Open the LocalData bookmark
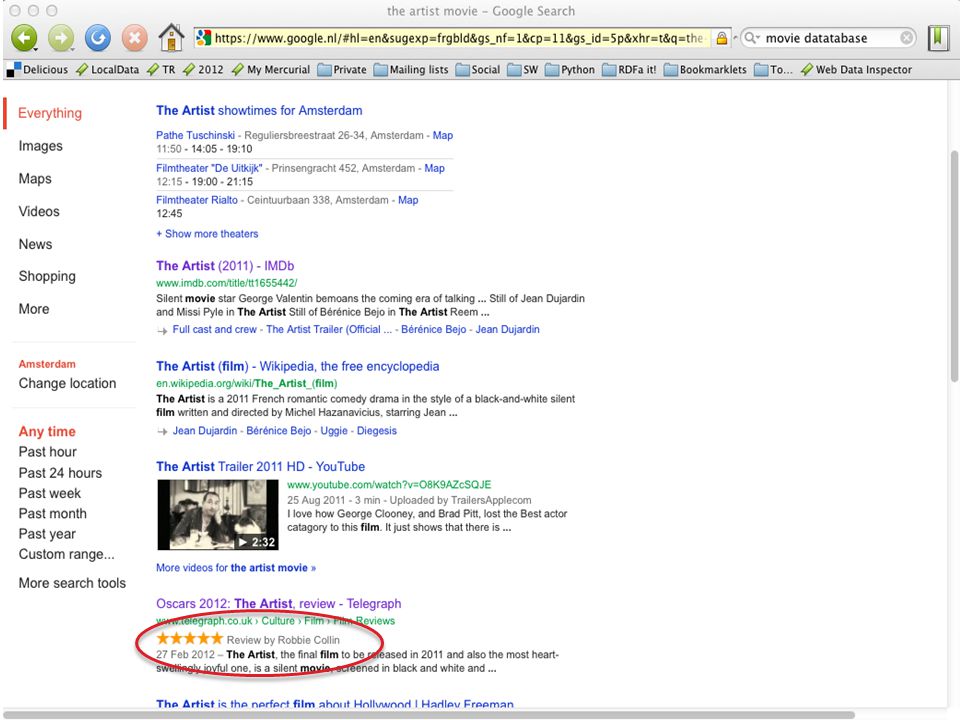 coord(108,70)
